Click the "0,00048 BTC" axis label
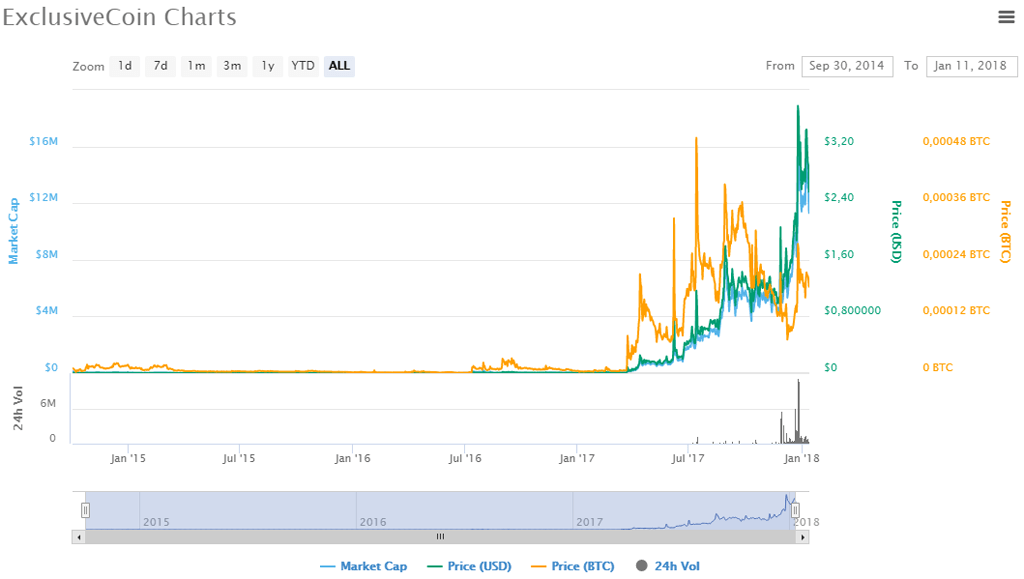 click(x=956, y=141)
